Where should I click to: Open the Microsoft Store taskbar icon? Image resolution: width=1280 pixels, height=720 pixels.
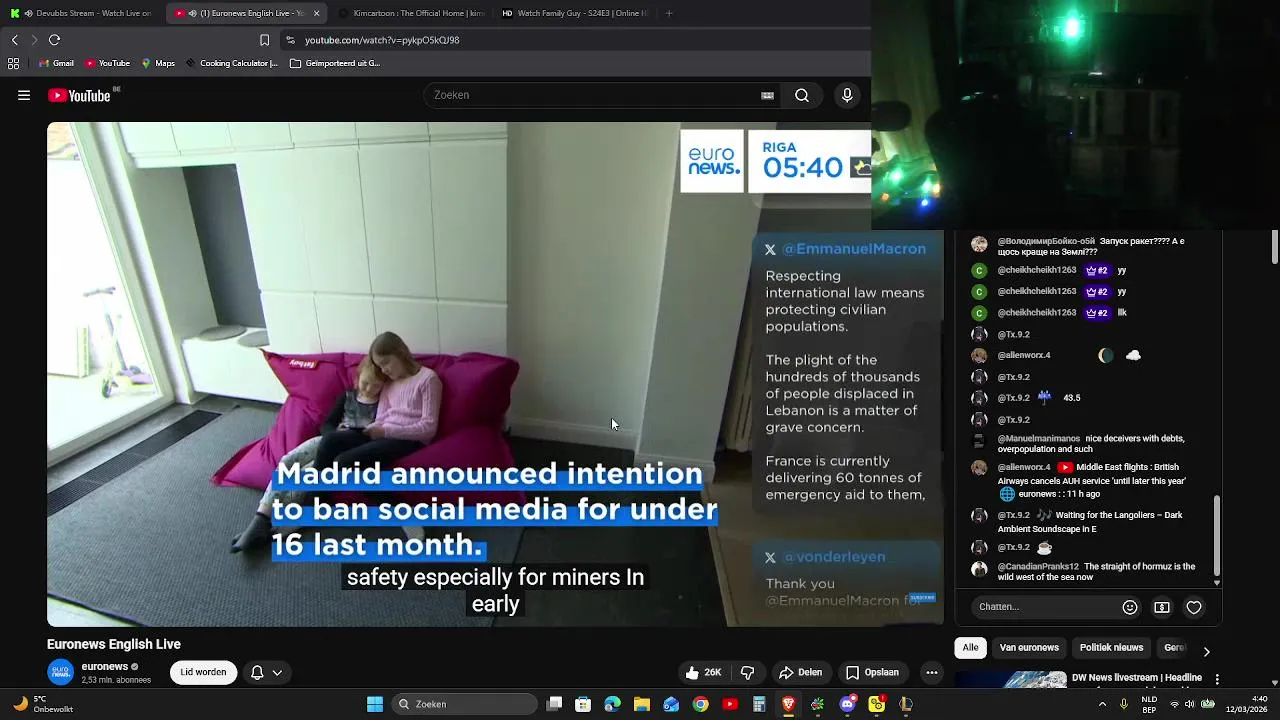pyautogui.click(x=583, y=704)
